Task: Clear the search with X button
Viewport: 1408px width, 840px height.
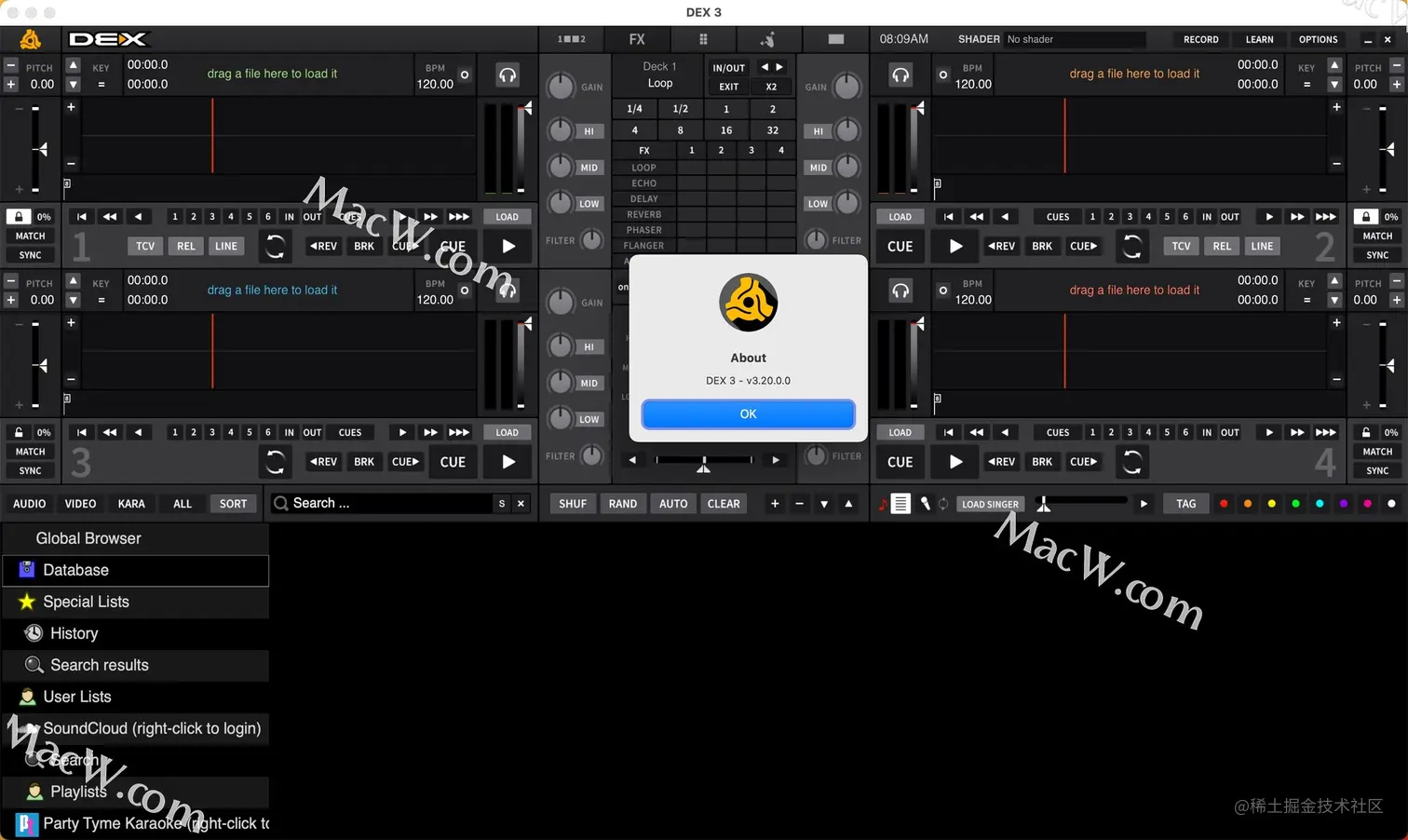Action: [x=521, y=504]
